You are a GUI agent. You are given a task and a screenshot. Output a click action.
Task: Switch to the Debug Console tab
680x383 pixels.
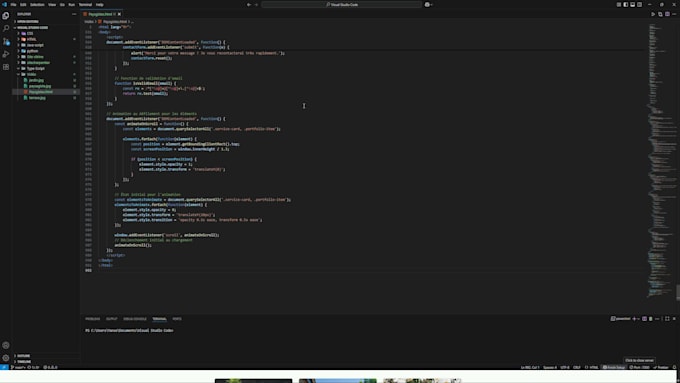click(x=135, y=319)
